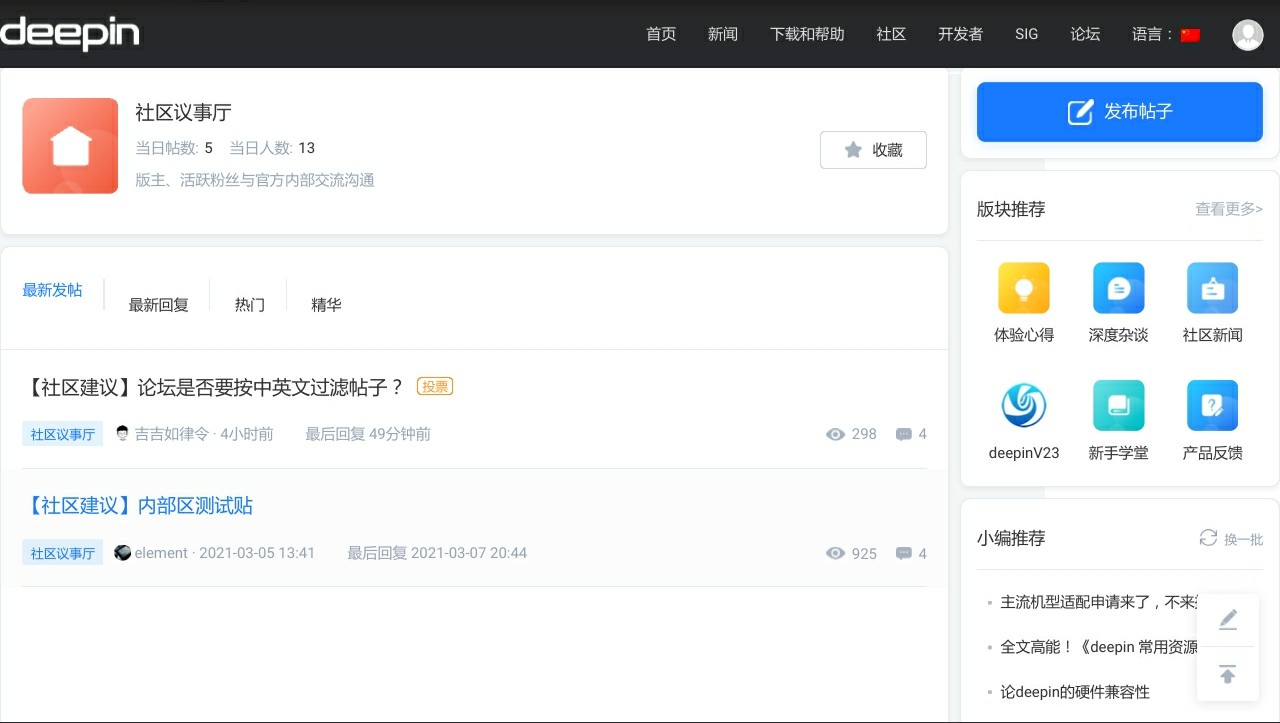Open the 首页 nav menu
The height and width of the screenshot is (723, 1280).
[661, 34]
